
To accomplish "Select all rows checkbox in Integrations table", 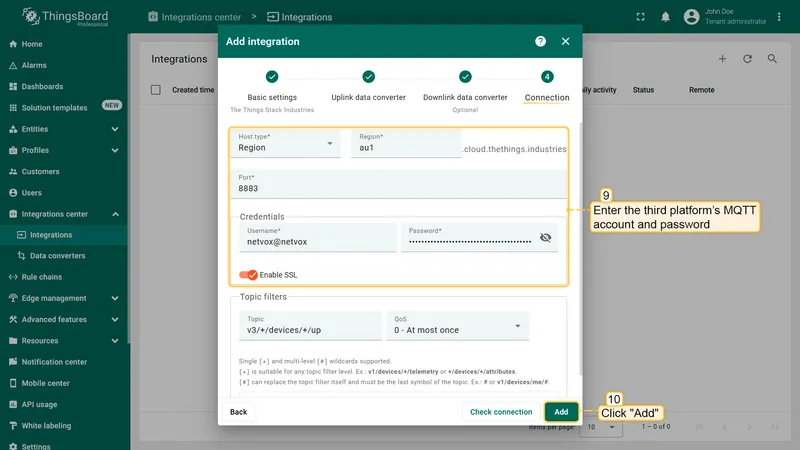I will [x=156, y=90].
